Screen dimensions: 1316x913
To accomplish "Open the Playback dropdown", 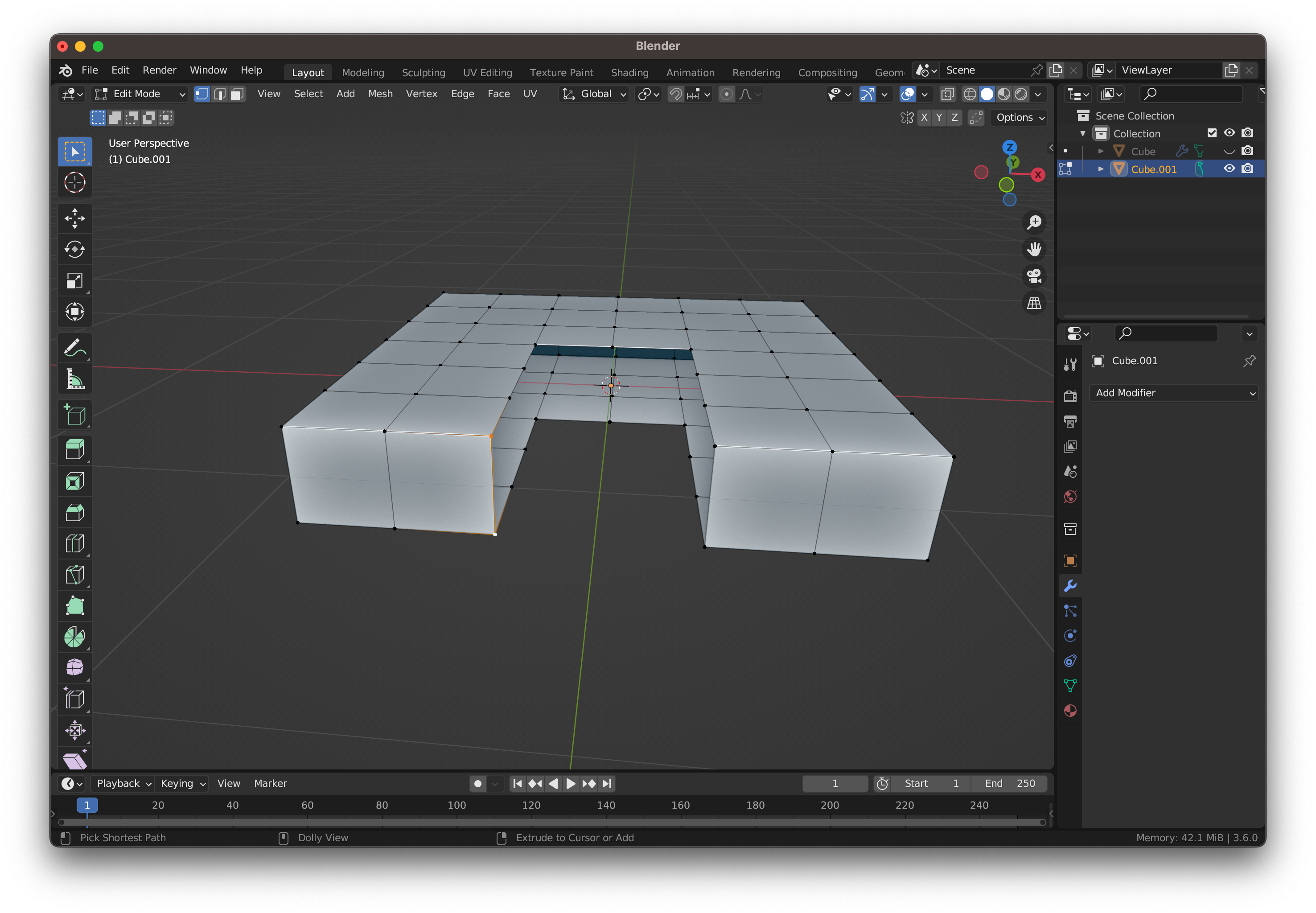I will (123, 783).
